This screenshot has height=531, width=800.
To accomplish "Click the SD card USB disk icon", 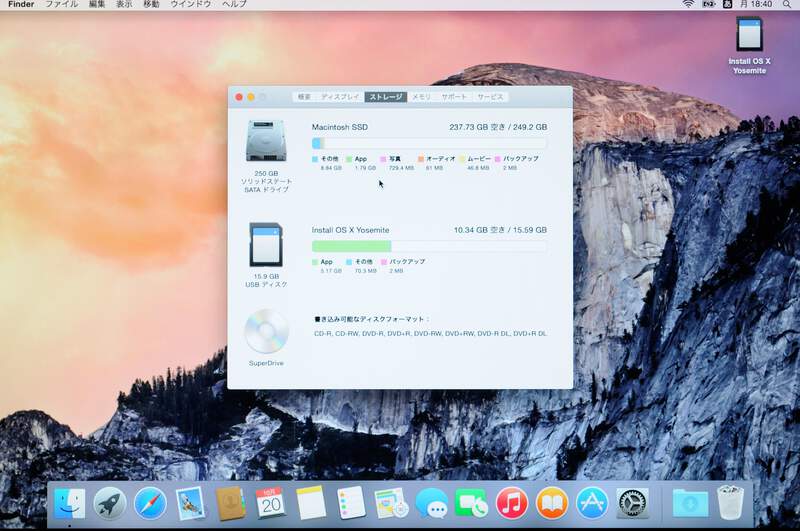I will click(x=266, y=244).
